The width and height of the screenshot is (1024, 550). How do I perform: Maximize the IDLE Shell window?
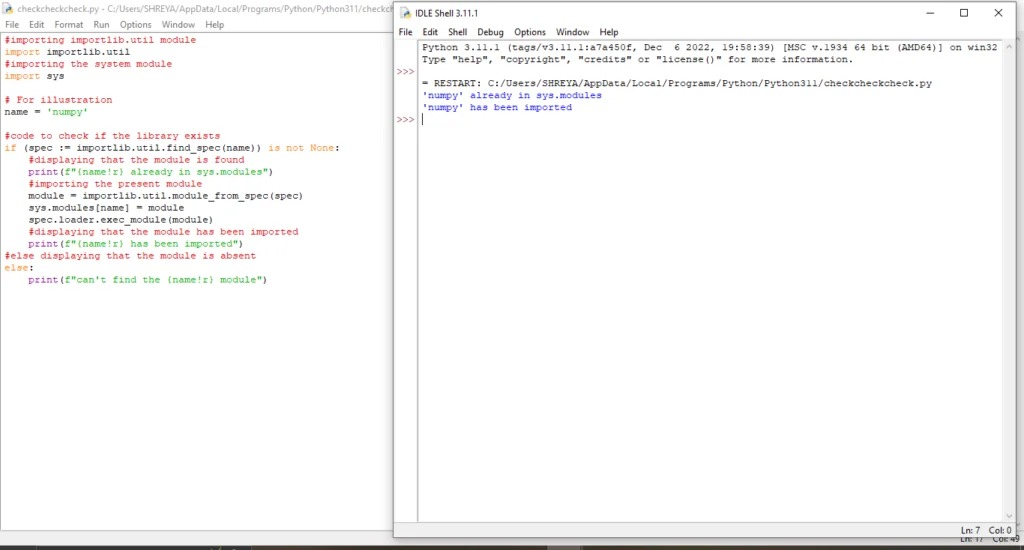[964, 13]
